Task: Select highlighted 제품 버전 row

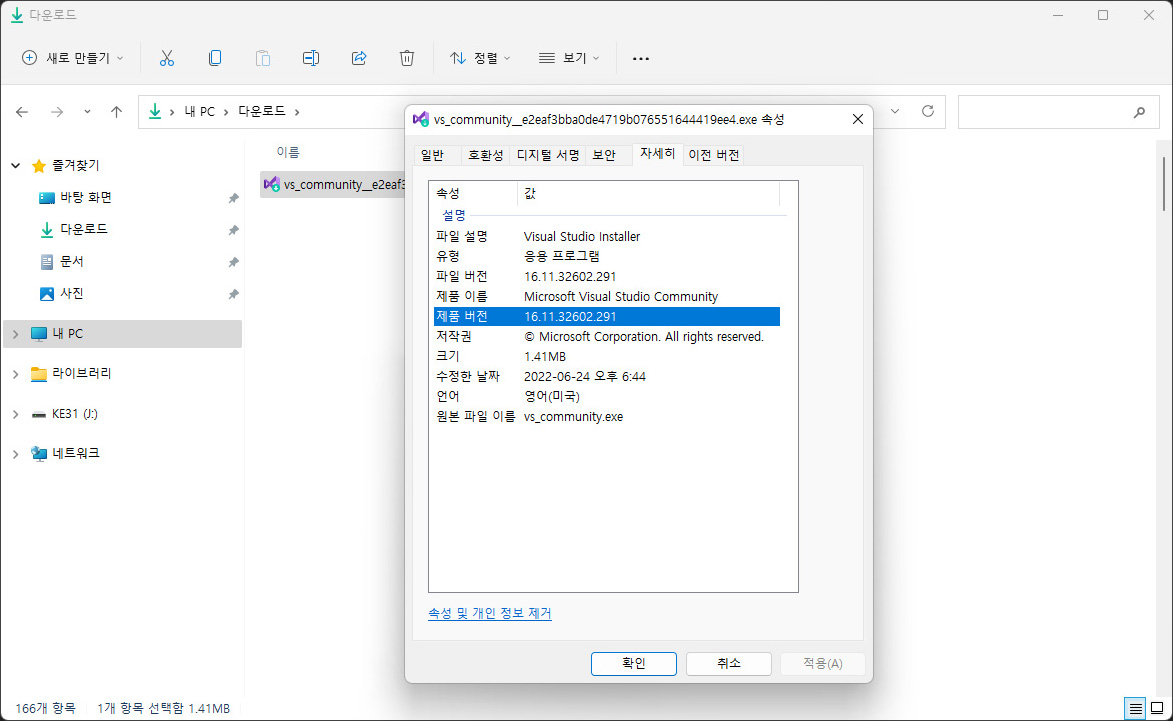Action: (x=607, y=316)
